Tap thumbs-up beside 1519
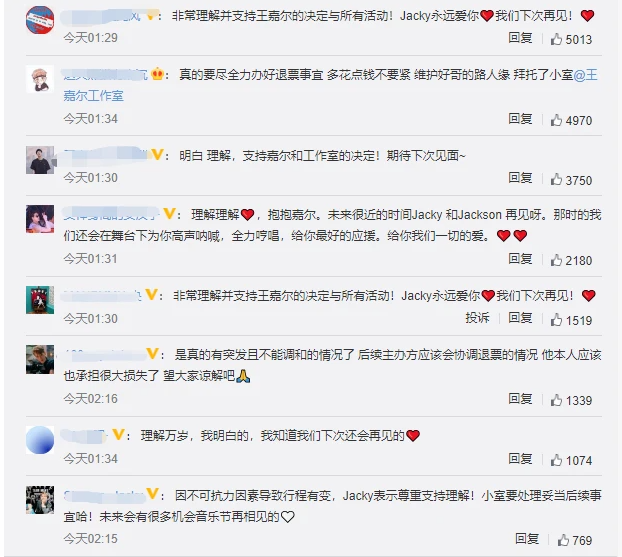 coord(556,320)
